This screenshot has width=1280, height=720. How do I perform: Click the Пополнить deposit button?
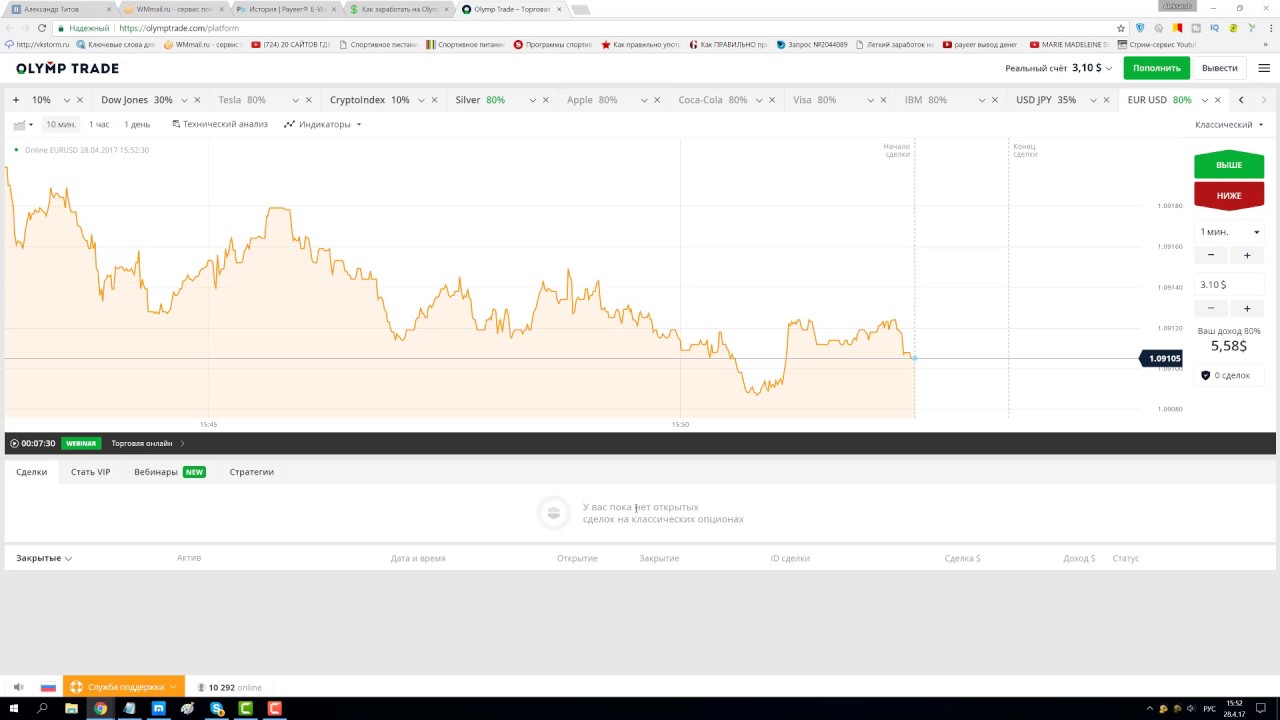tap(1157, 68)
